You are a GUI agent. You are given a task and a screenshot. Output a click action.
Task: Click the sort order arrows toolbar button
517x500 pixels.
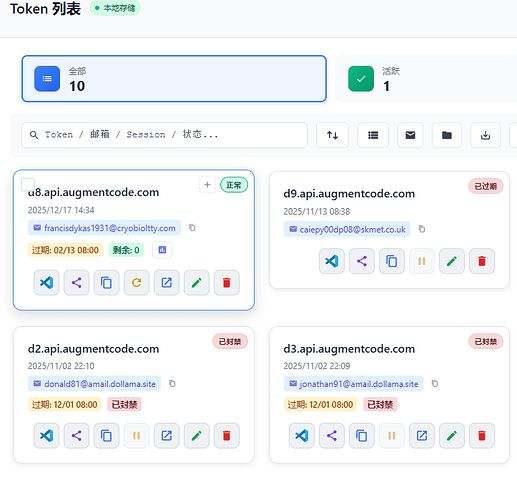click(332, 135)
